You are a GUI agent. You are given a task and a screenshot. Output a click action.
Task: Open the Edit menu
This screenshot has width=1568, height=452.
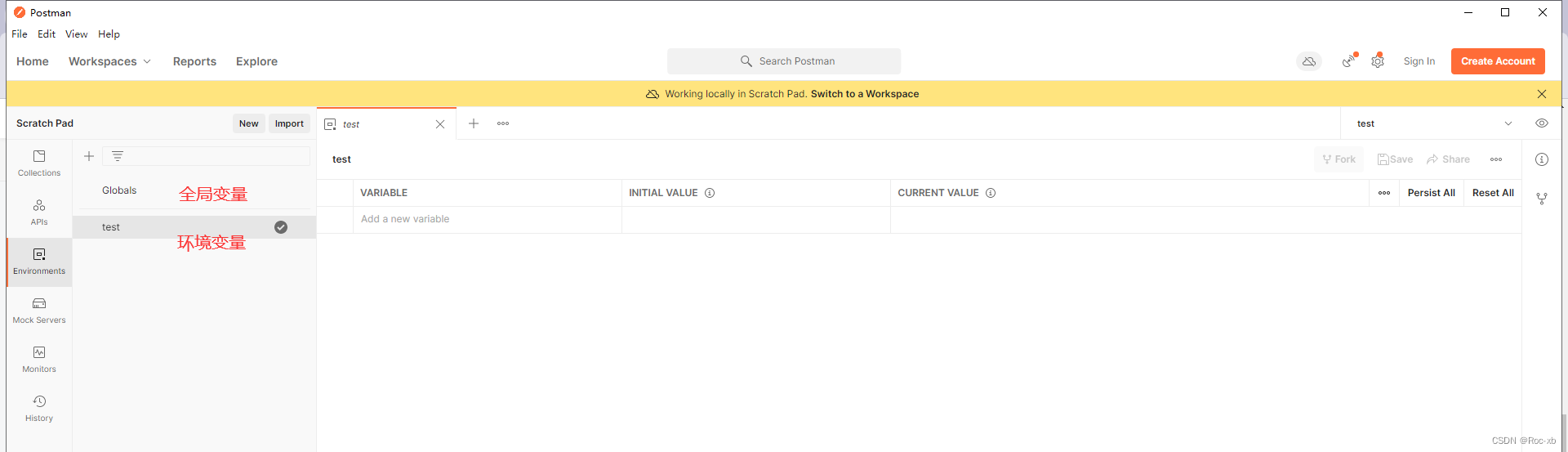[x=47, y=34]
